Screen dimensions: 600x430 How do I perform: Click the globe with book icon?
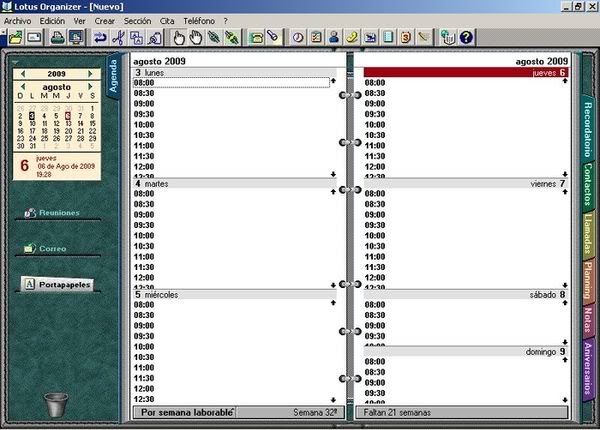click(x=448, y=37)
